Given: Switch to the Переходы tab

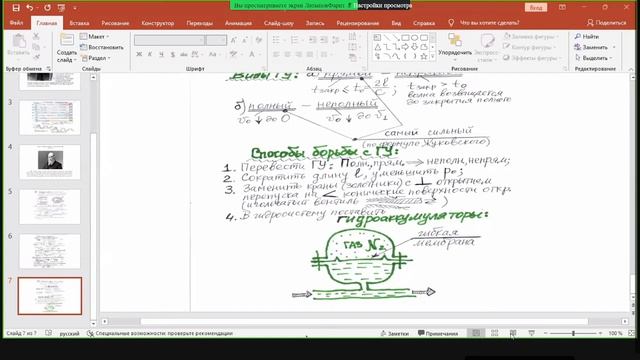Looking at the screenshot, I should [199, 23].
